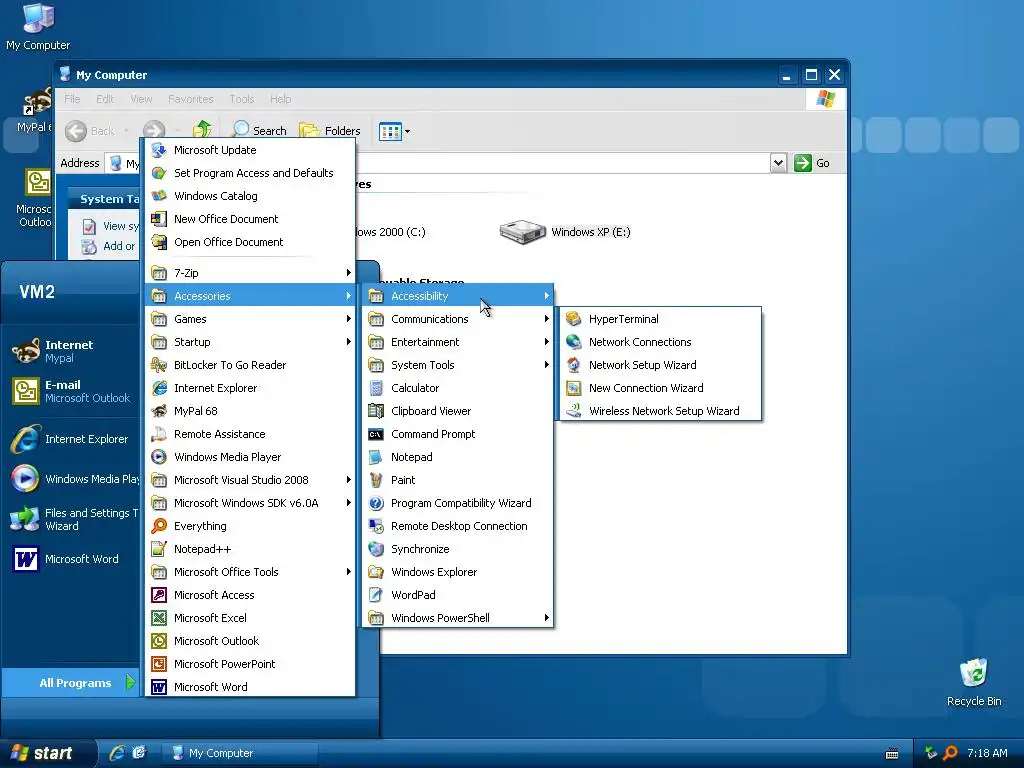Launch Microsoft Access
Viewport: 1024px width, 768px height.
tap(250, 595)
